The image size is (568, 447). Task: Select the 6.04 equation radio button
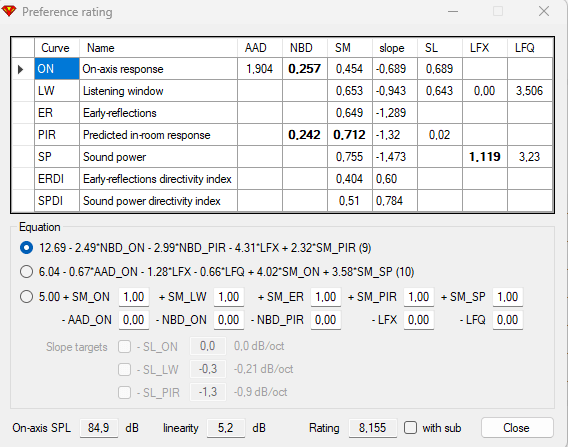click(26, 272)
